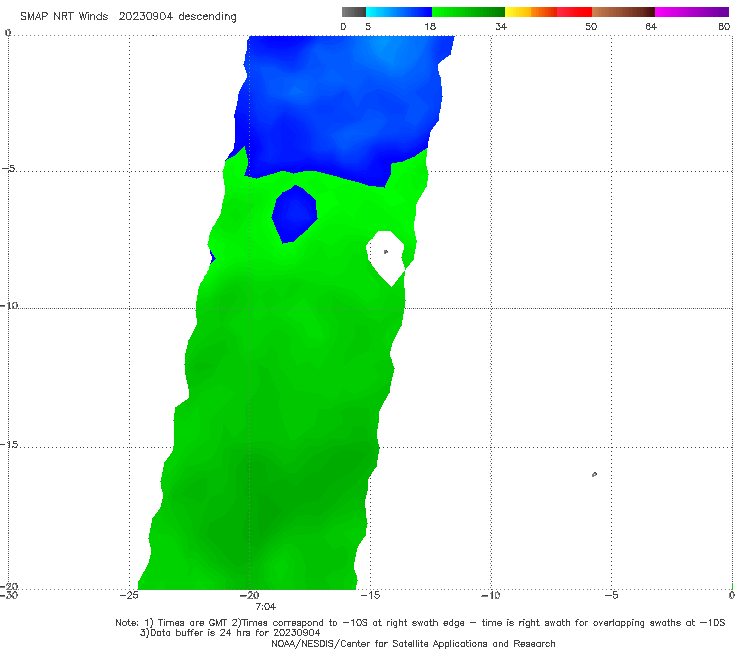Click the yellow-orange segment of color bar
Screen dimensions: 740x650
[531, 12]
